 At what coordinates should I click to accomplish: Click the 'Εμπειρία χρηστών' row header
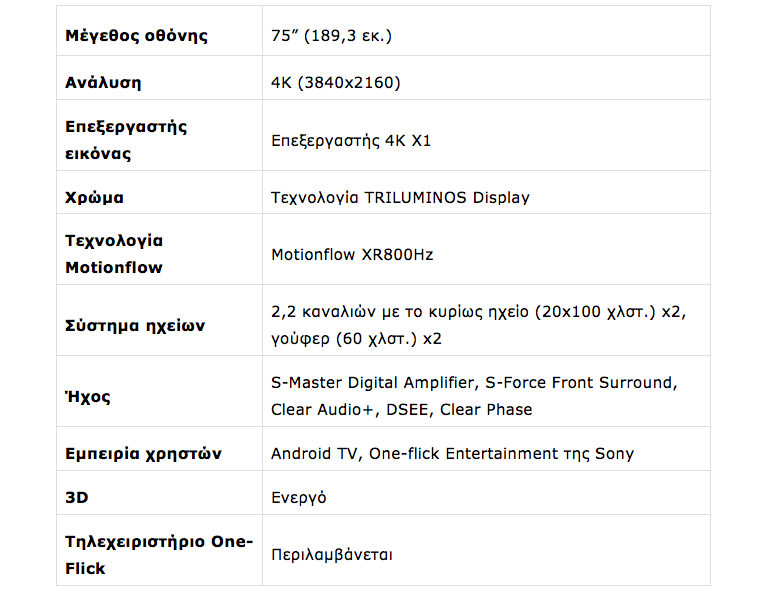pyautogui.click(x=143, y=454)
